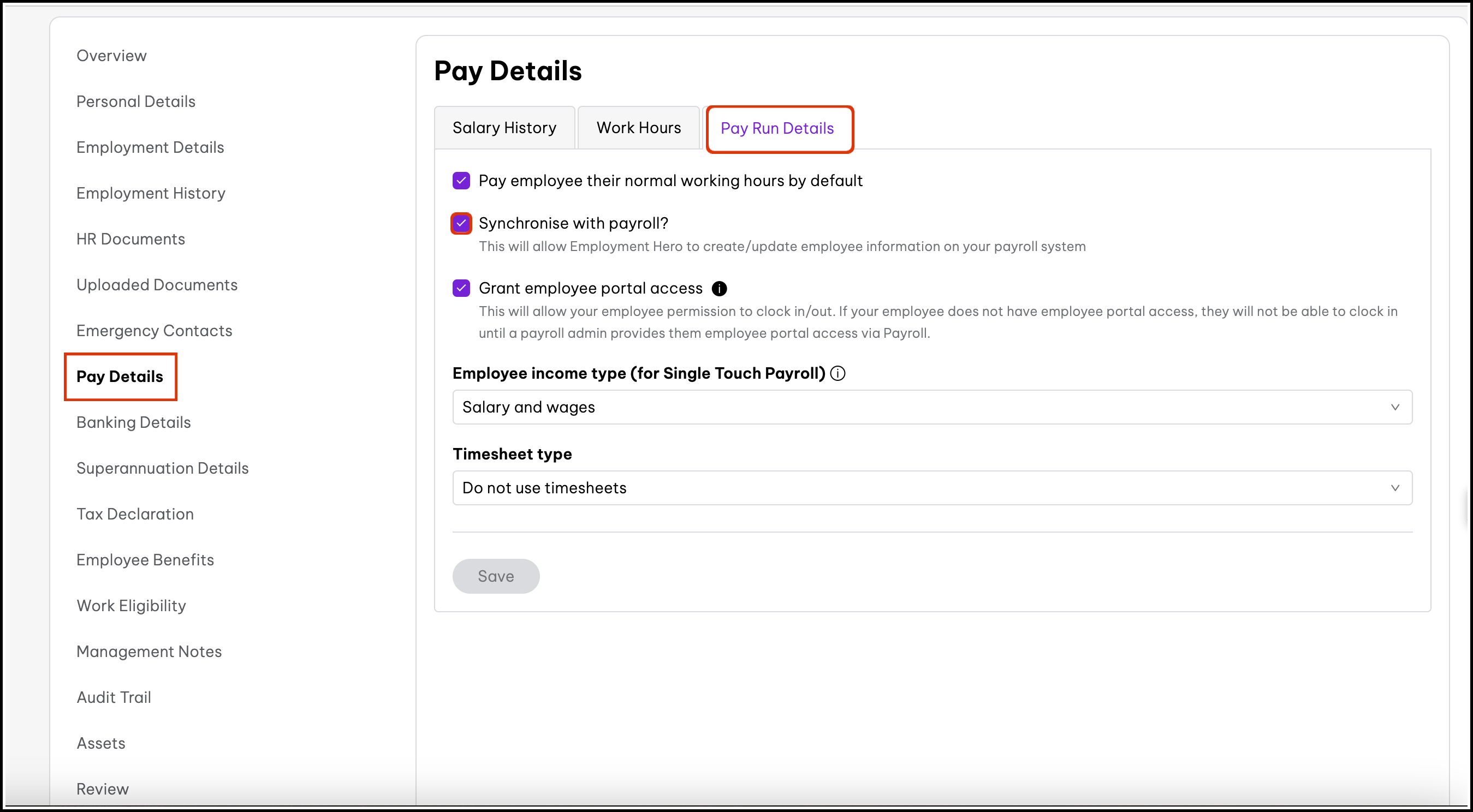
Task: Select Personal Details in sidebar
Action: 135,101
